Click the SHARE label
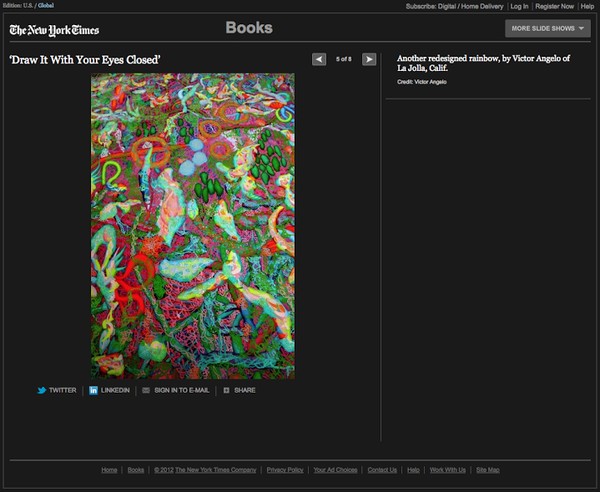600x492 pixels. pyautogui.click(x=245, y=390)
